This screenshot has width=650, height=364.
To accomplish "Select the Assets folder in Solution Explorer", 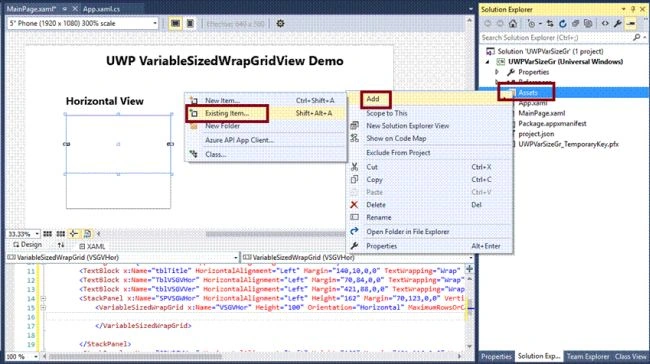I will (528, 93).
